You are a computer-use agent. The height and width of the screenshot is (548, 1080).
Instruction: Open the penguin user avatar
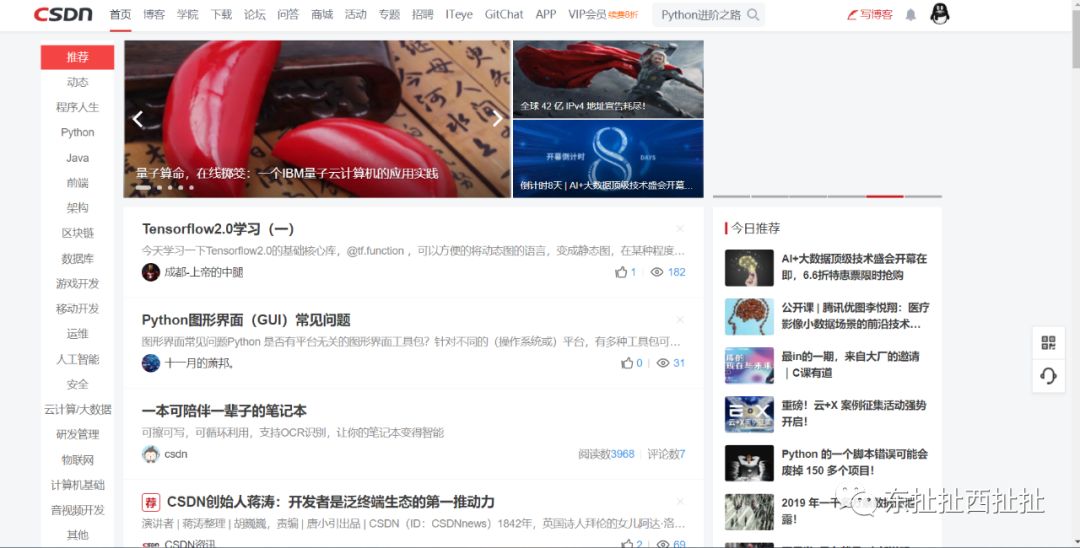click(939, 14)
